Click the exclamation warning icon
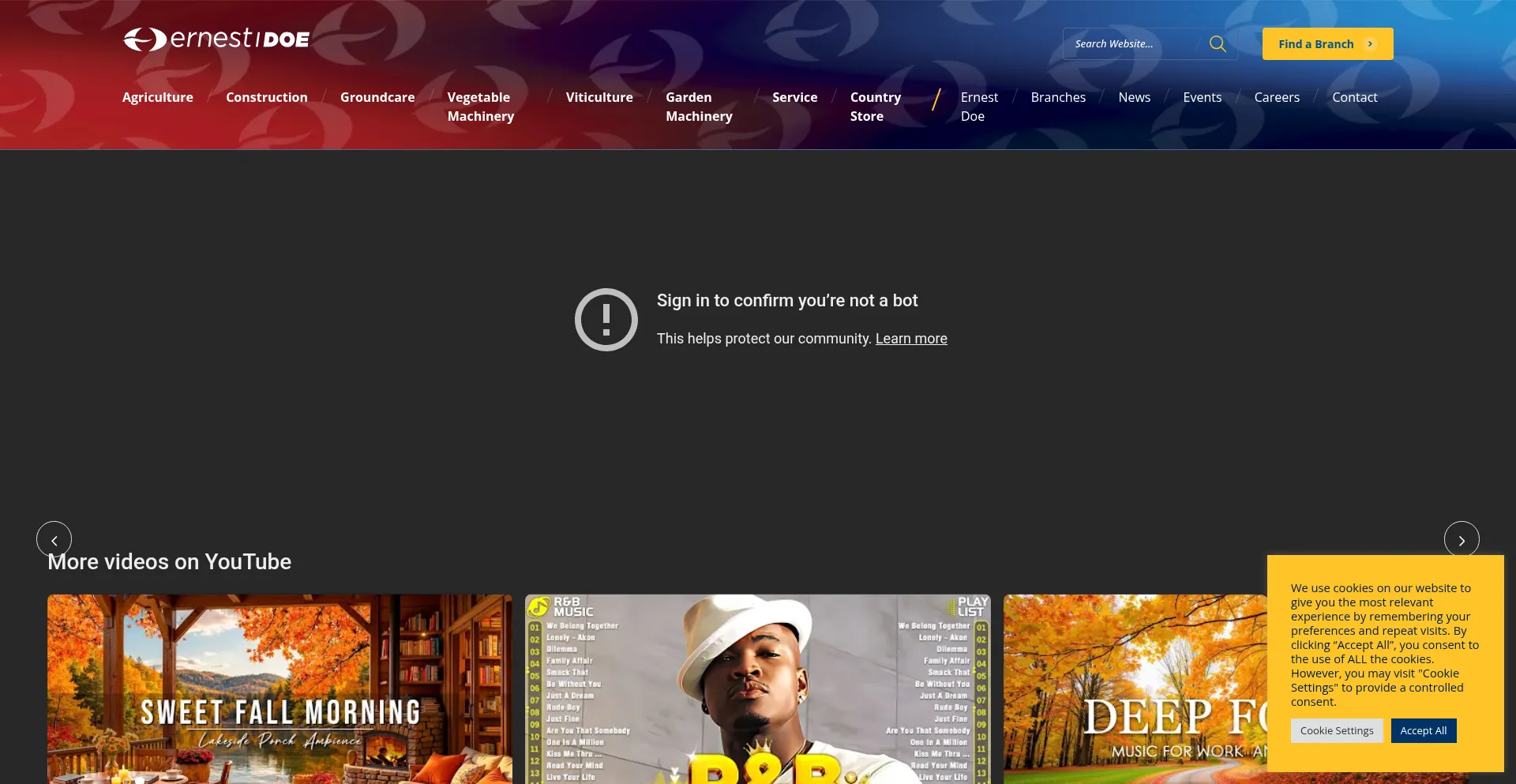The image size is (1516, 784). click(606, 320)
